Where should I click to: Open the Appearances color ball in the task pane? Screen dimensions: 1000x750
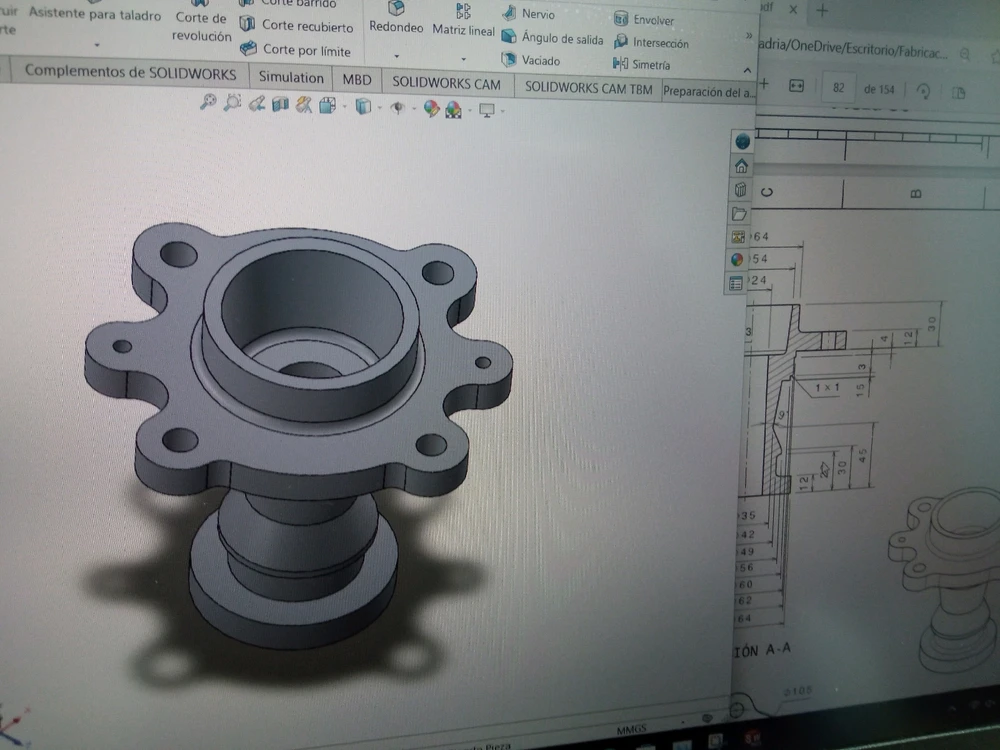[x=738, y=259]
